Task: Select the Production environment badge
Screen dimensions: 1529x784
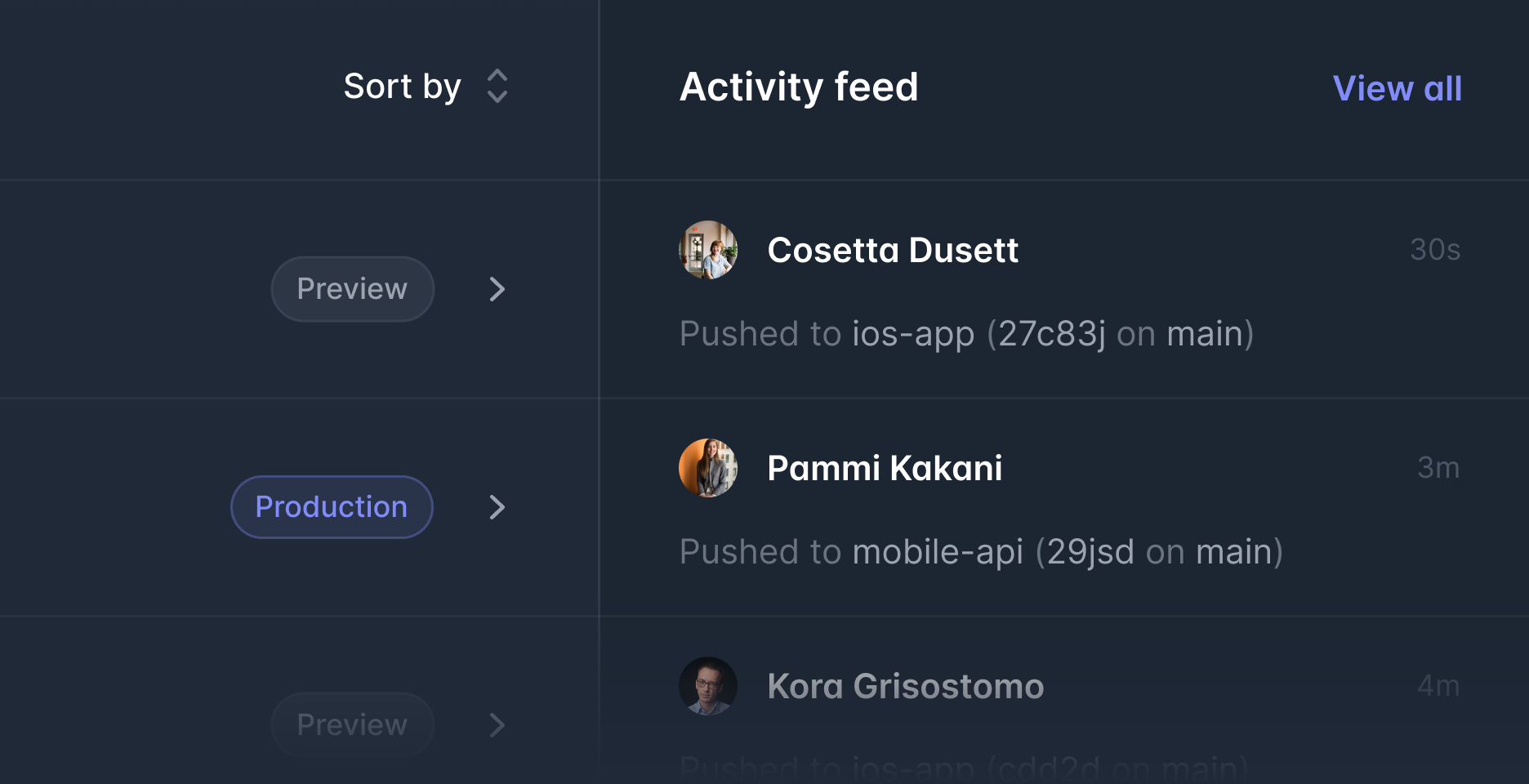Action: tap(332, 507)
